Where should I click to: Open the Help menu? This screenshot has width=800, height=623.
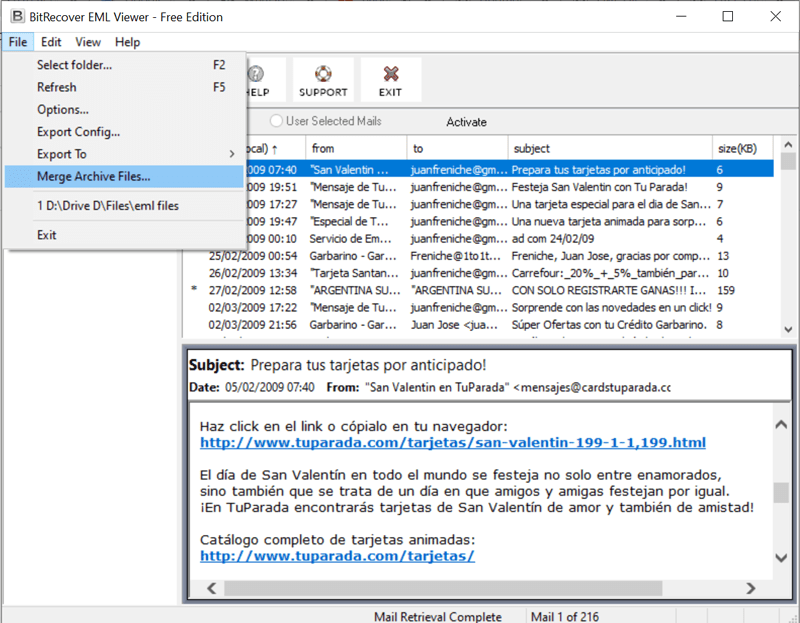127,42
